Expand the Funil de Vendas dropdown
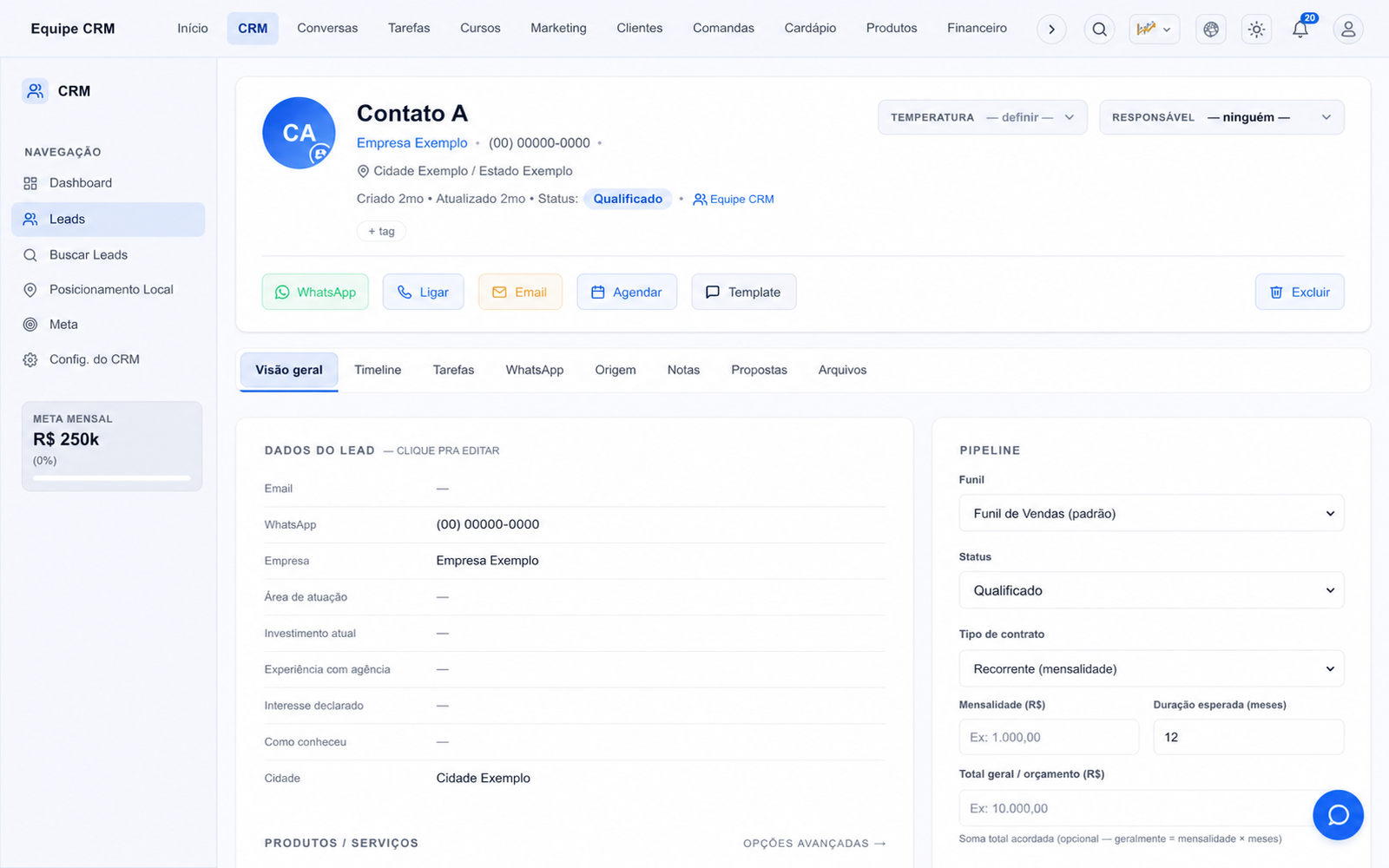Screen dimensions: 1389x868 tap(1151, 514)
